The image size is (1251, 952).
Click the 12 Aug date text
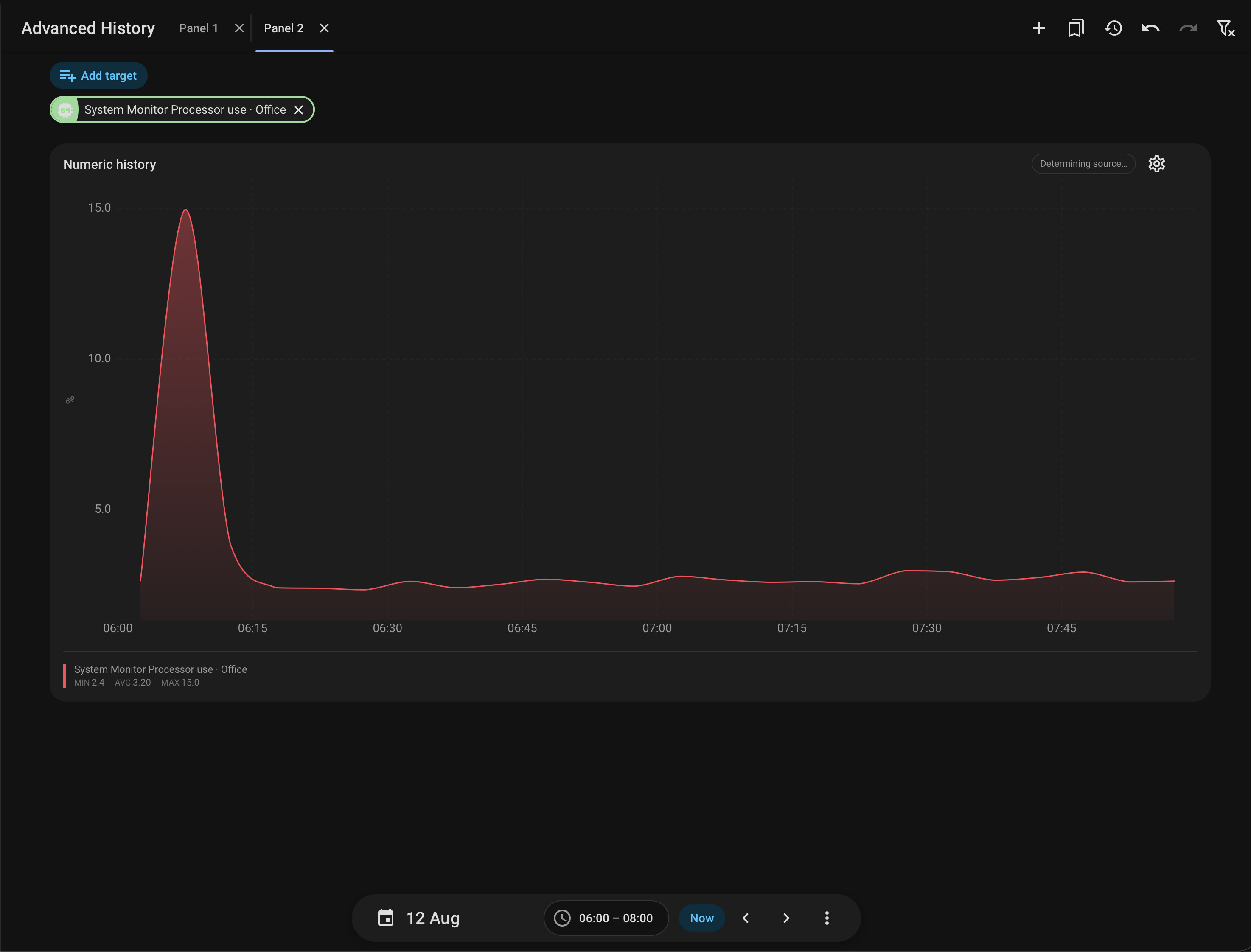pos(433,918)
